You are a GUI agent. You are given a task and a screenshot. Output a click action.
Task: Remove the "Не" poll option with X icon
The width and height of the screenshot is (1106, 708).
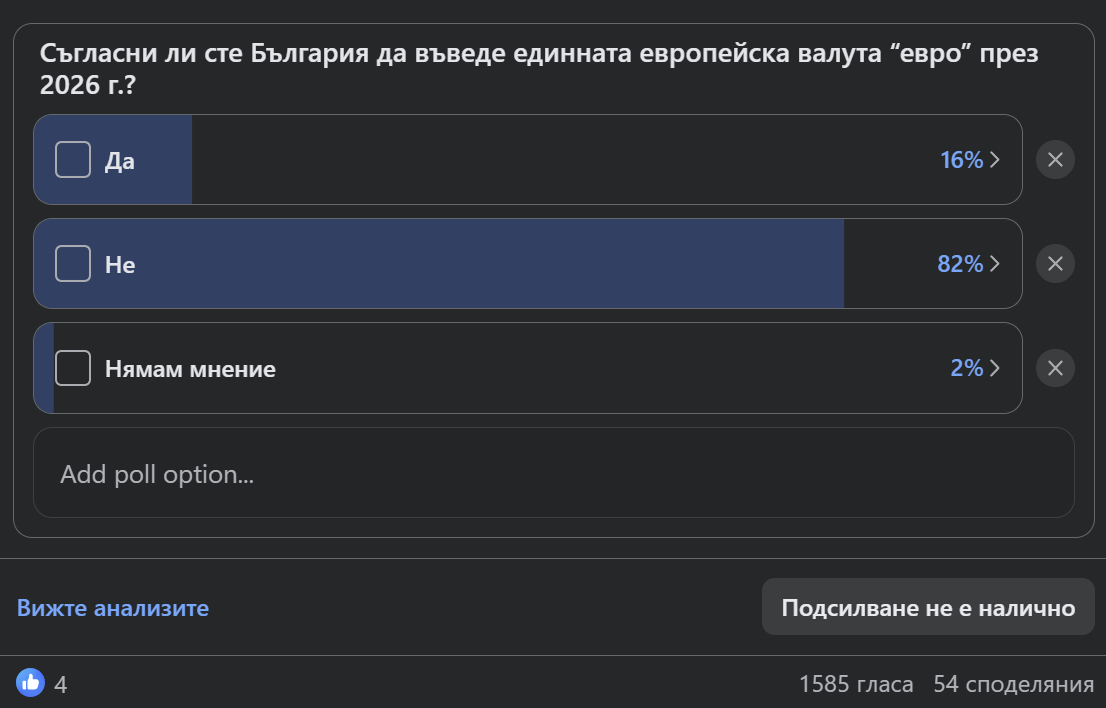[x=1055, y=264]
